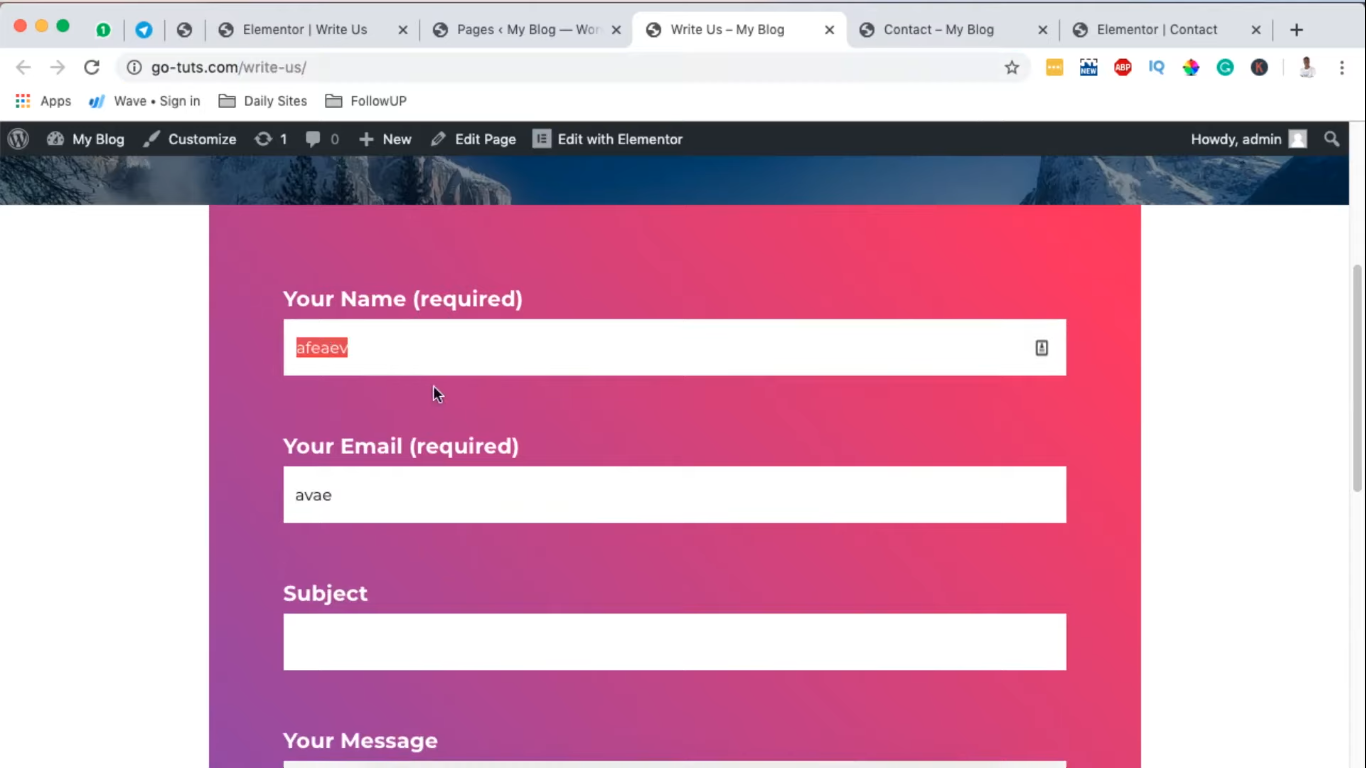Click the colorful pinwheel extension icon

(x=1191, y=67)
